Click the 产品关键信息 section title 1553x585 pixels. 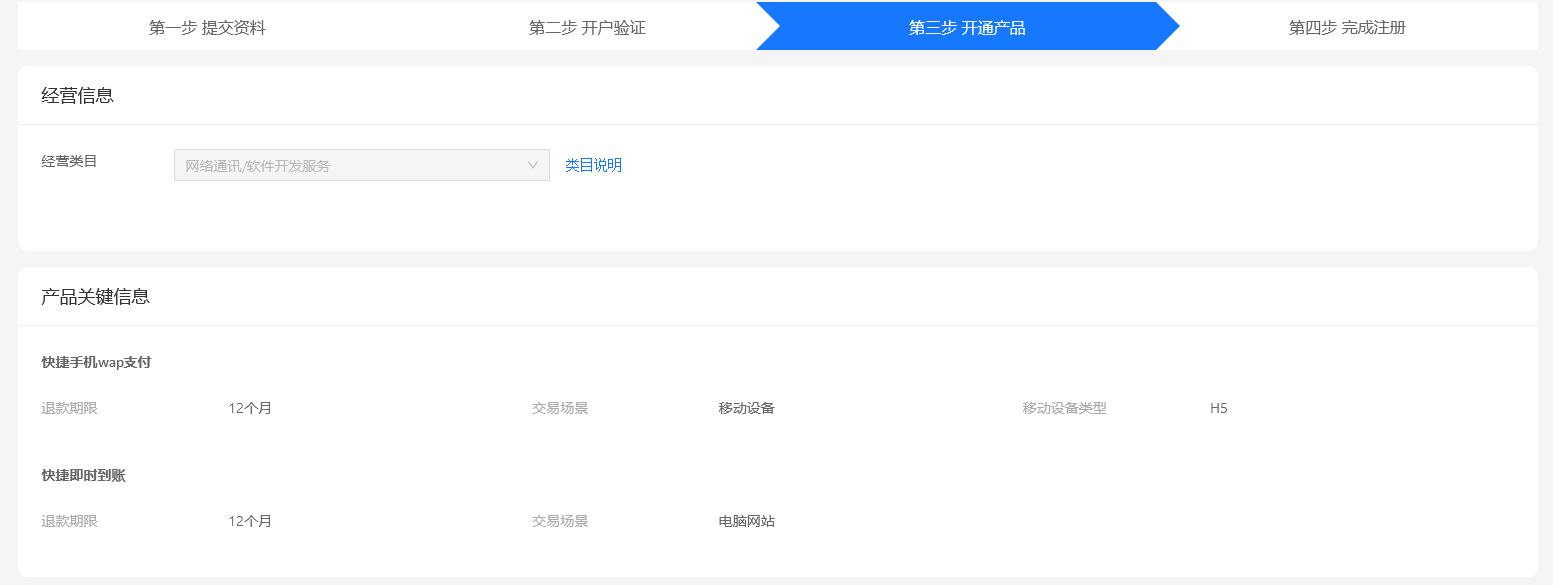point(95,297)
